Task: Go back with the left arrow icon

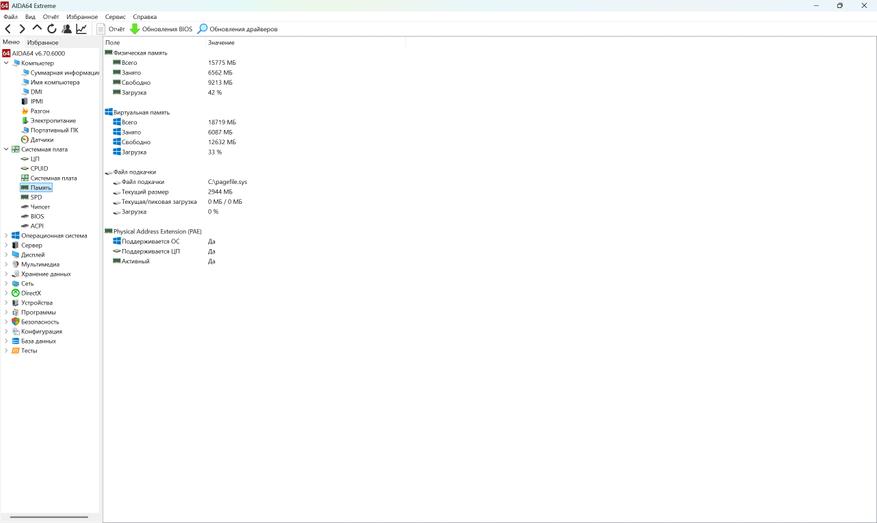Action: pyautogui.click(x=8, y=29)
